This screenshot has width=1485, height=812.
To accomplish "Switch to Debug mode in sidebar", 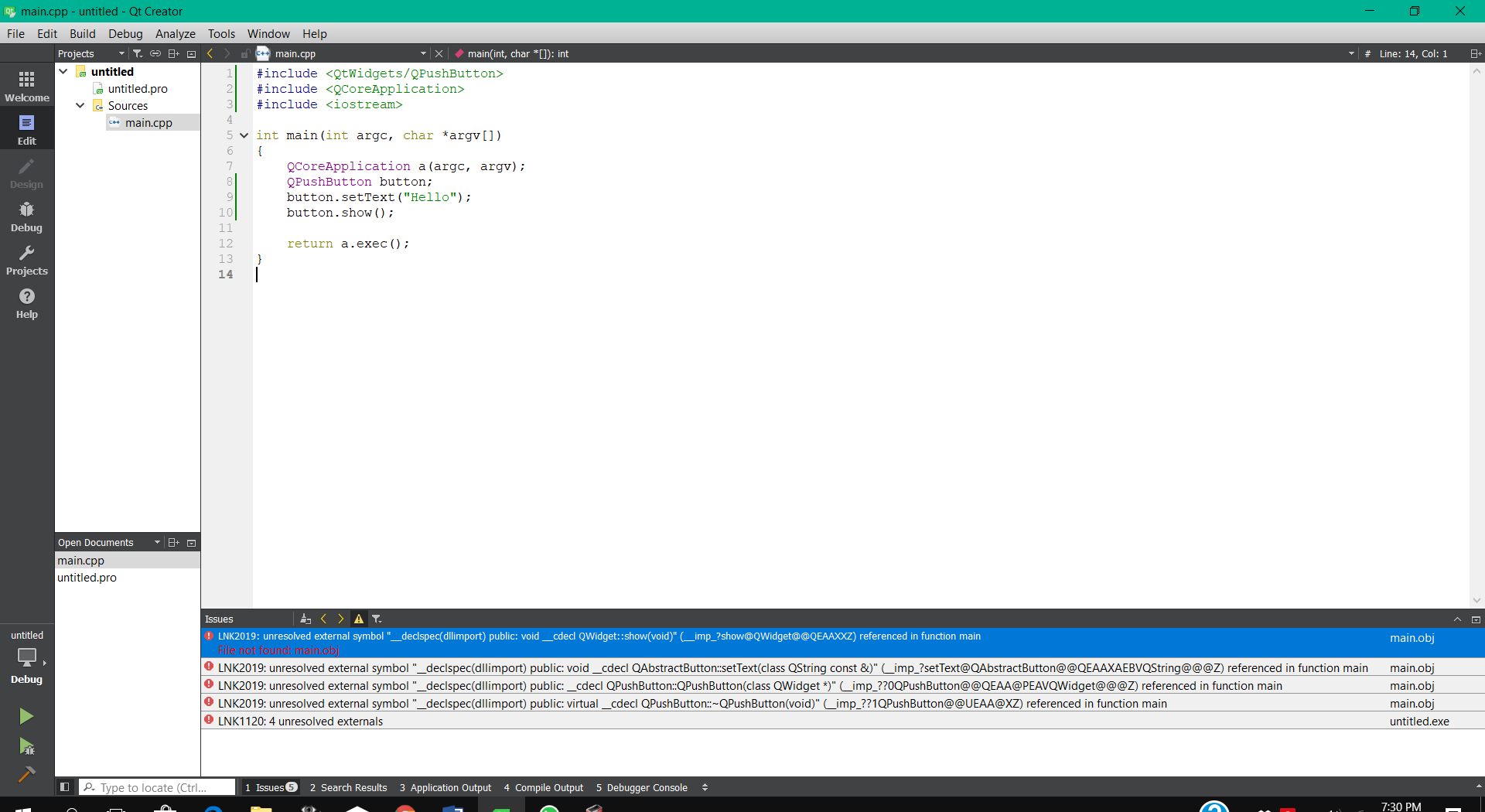I will coord(27,217).
